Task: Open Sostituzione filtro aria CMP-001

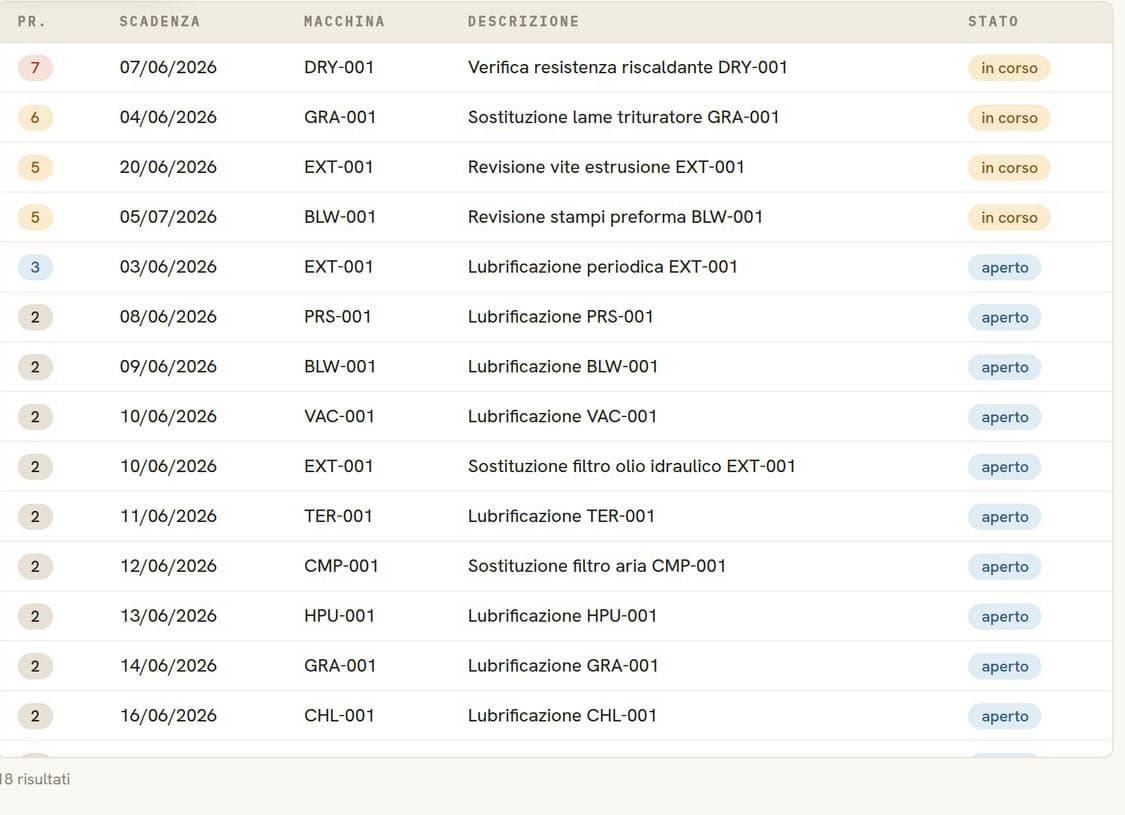Action: pos(556,566)
